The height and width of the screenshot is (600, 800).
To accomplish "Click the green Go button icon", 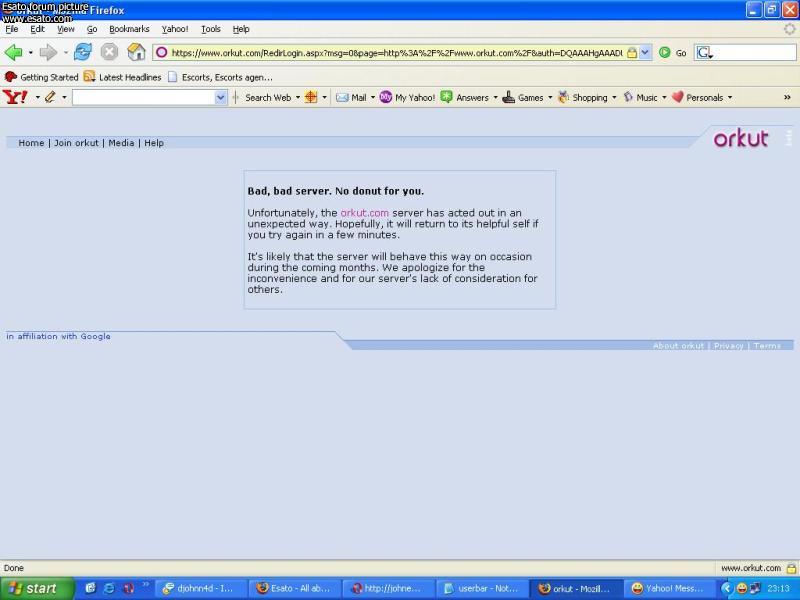I will [x=665, y=53].
